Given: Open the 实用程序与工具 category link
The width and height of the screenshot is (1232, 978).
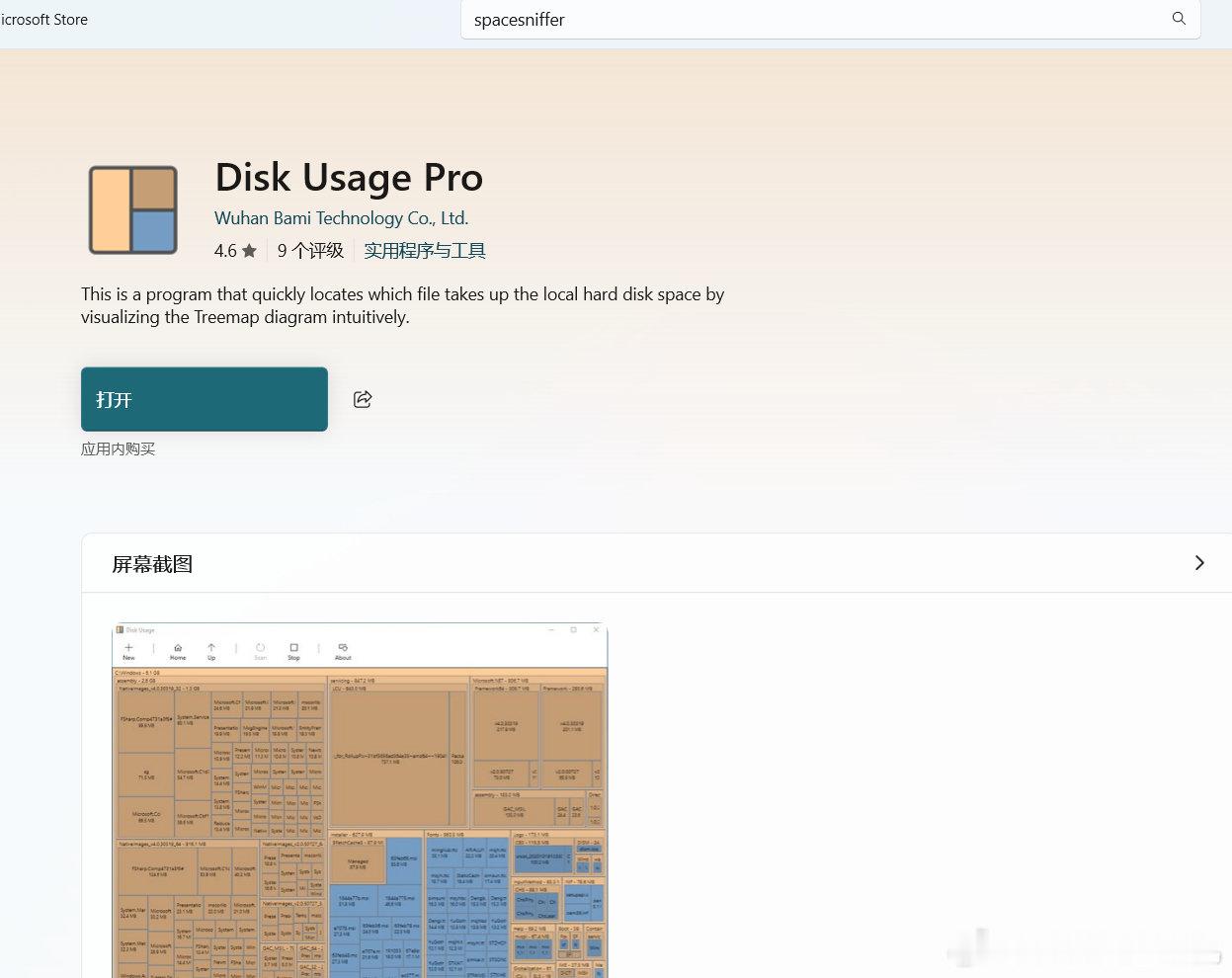Looking at the screenshot, I should [424, 251].
